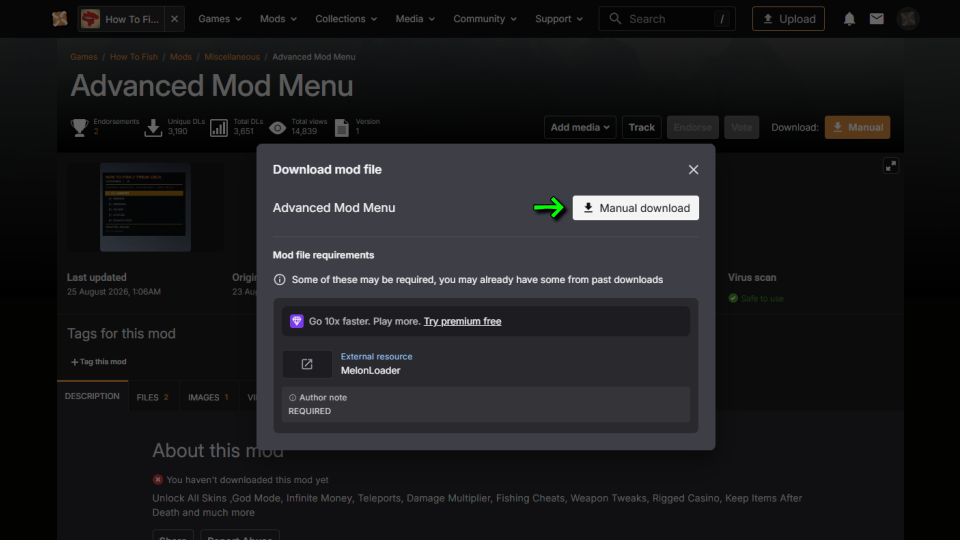Switch to the FILES tab
This screenshot has height=540, width=960.
coord(153,397)
